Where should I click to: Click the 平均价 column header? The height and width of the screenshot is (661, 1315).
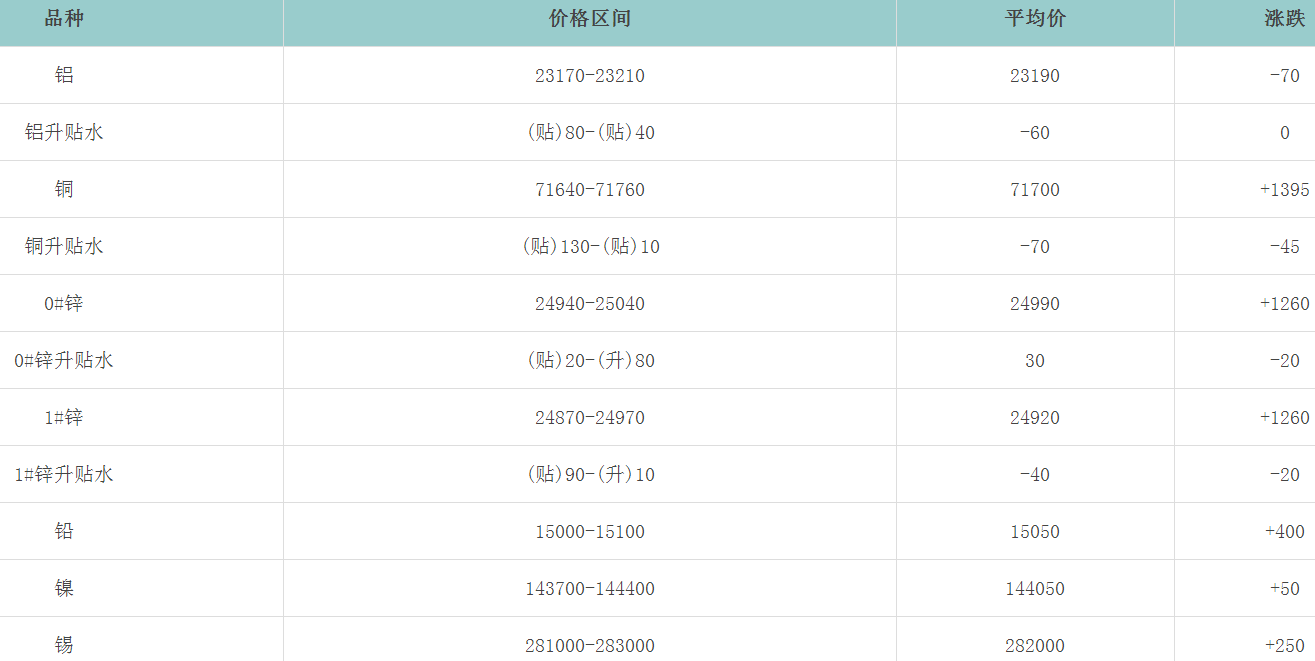1035,19
